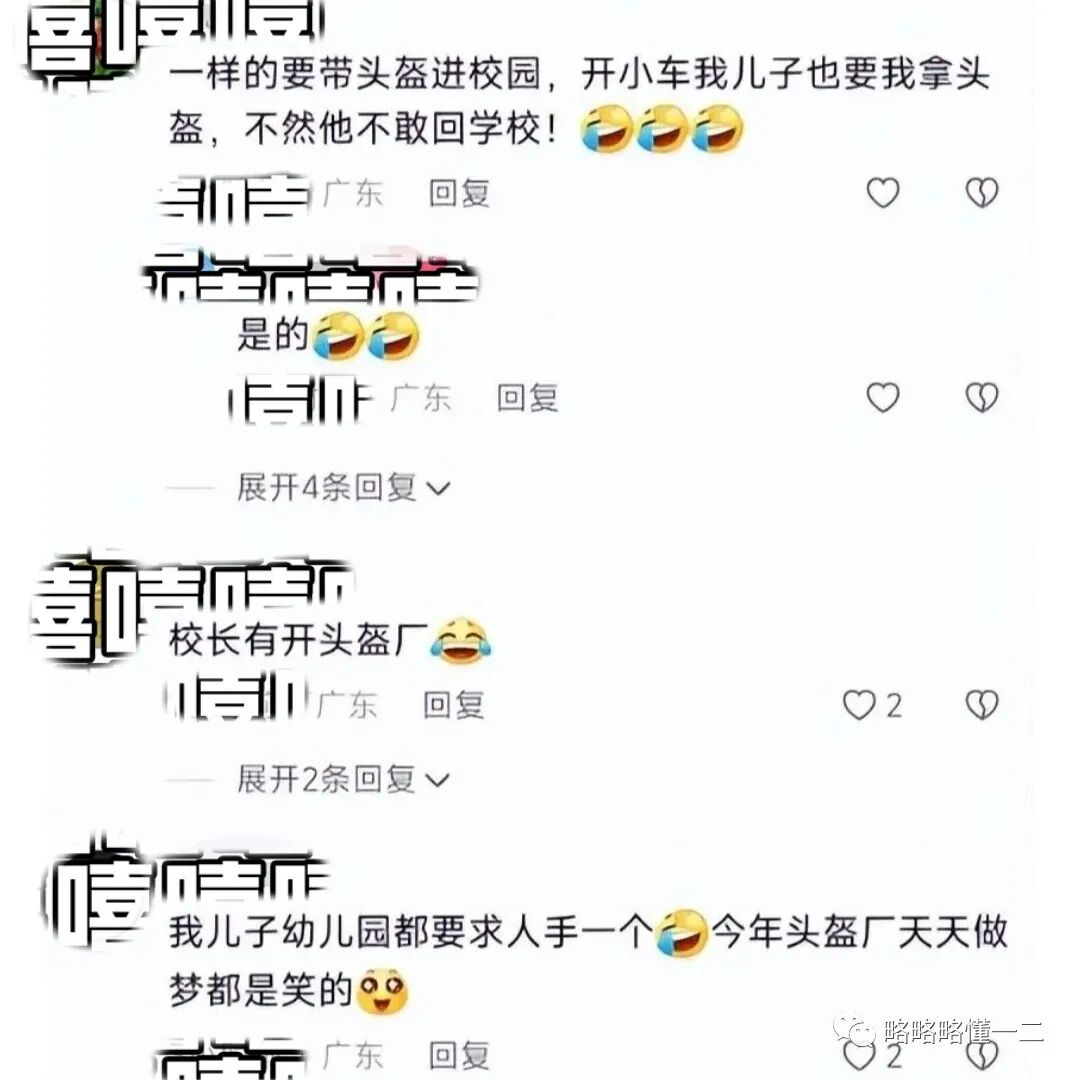Expand '展开2条回复' replies
The image size is (1080, 1080).
point(343,780)
